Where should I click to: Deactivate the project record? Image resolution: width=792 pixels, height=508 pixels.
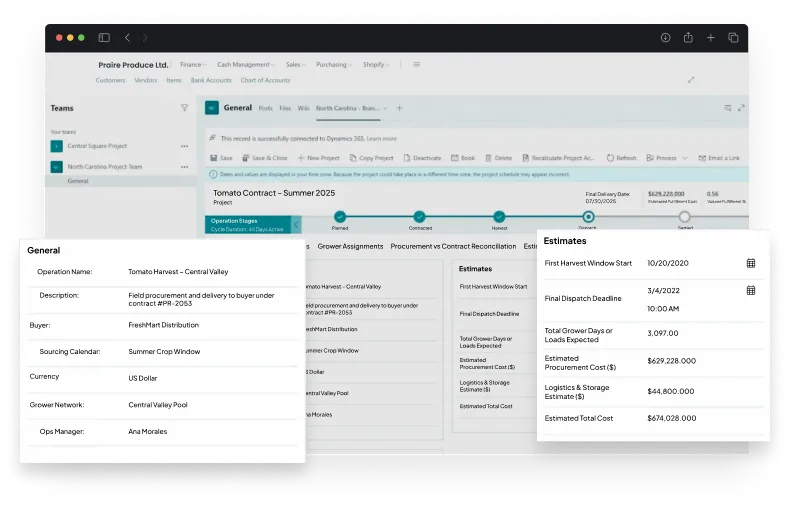click(x=422, y=158)
